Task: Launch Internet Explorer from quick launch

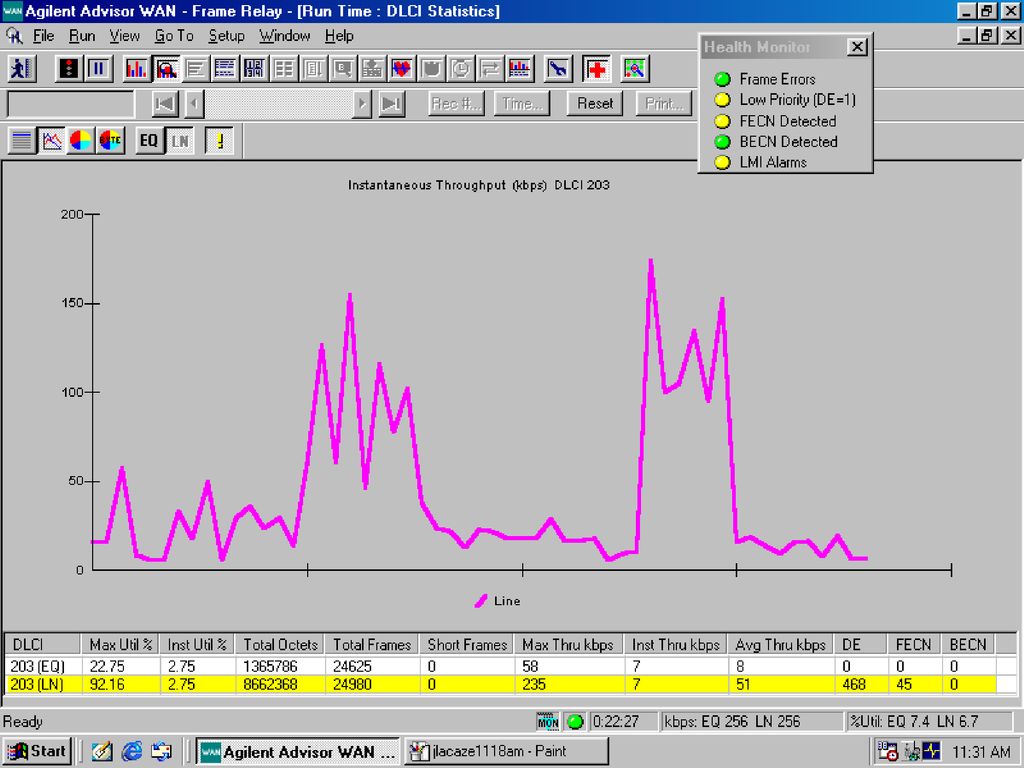Action: click(x=132, y=751)
